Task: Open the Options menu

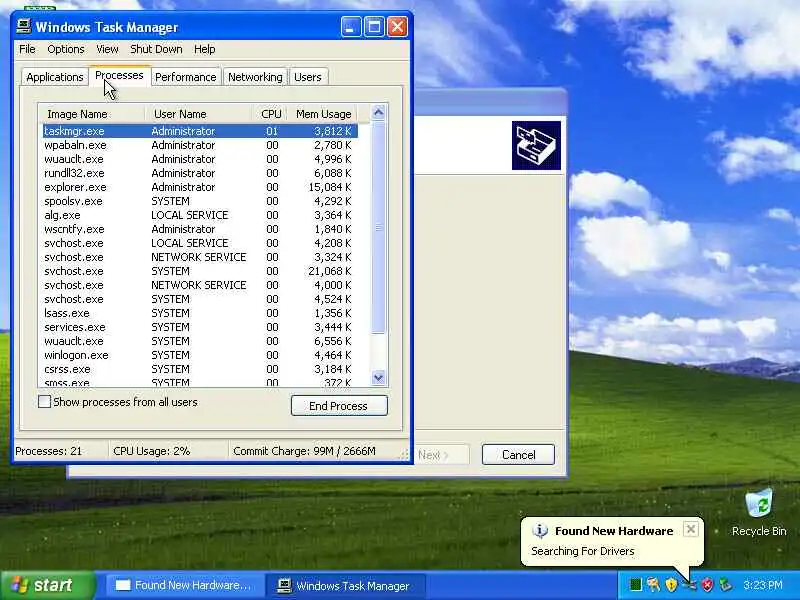Action: pyautogui.click(x=66, y=49)
